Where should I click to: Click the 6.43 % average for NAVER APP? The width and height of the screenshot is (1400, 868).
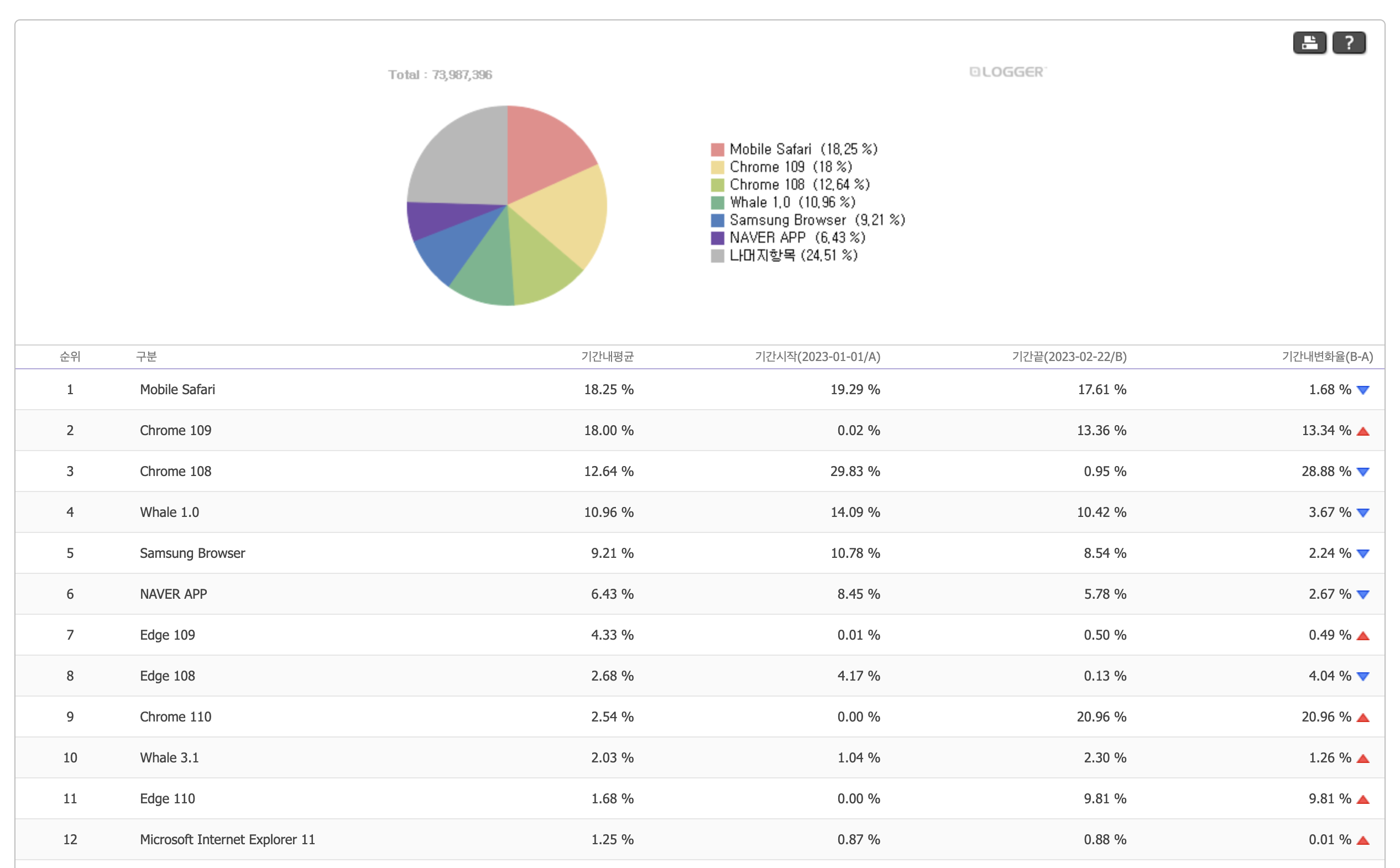pos(612,594)
